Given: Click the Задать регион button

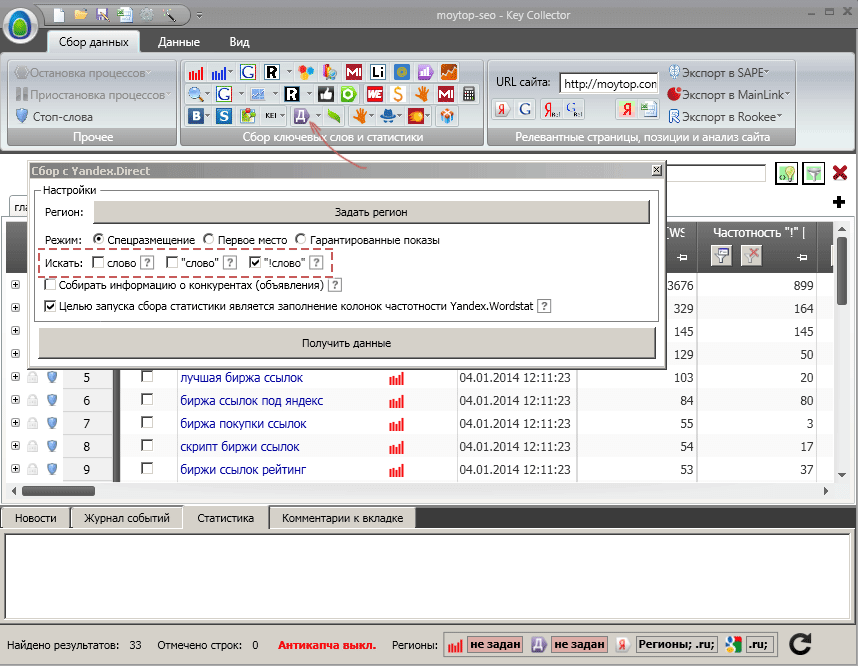Looking at the screenshot, I should click(371, 212).
